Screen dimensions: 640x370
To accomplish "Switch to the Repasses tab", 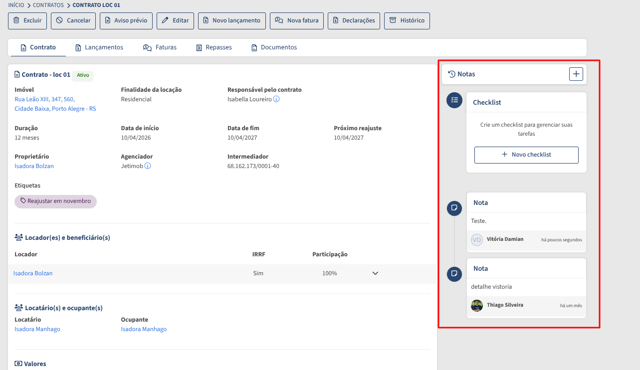I will (x=213, y=47).
